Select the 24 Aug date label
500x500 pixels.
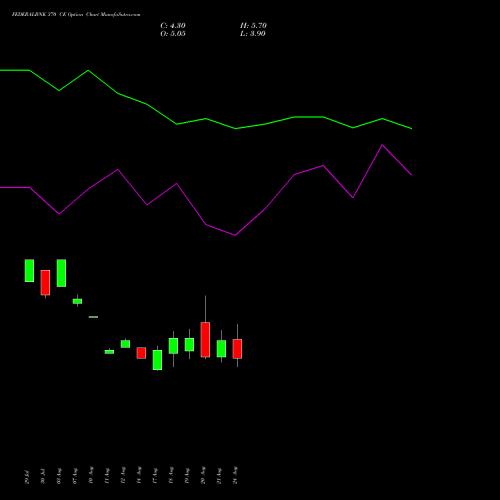tap(235, 475)
